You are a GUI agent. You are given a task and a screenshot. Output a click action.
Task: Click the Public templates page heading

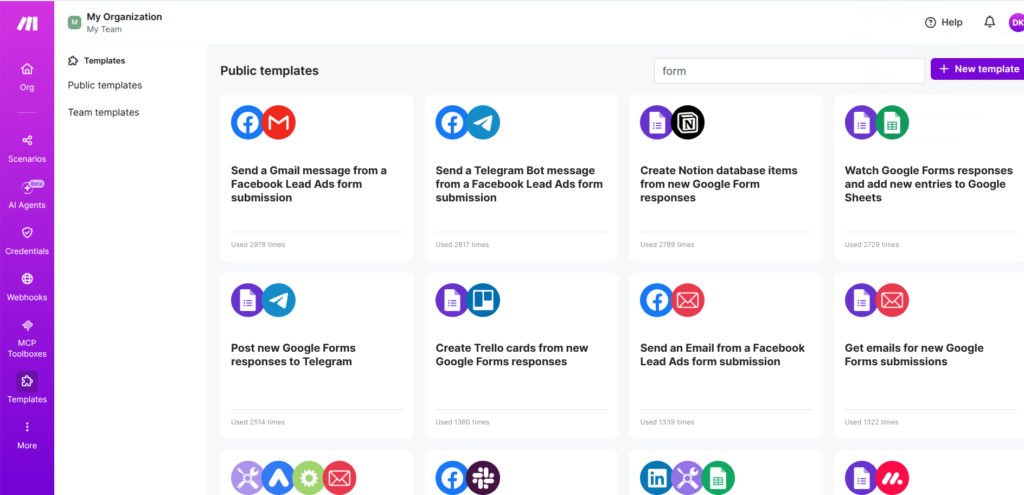[270, 71]
